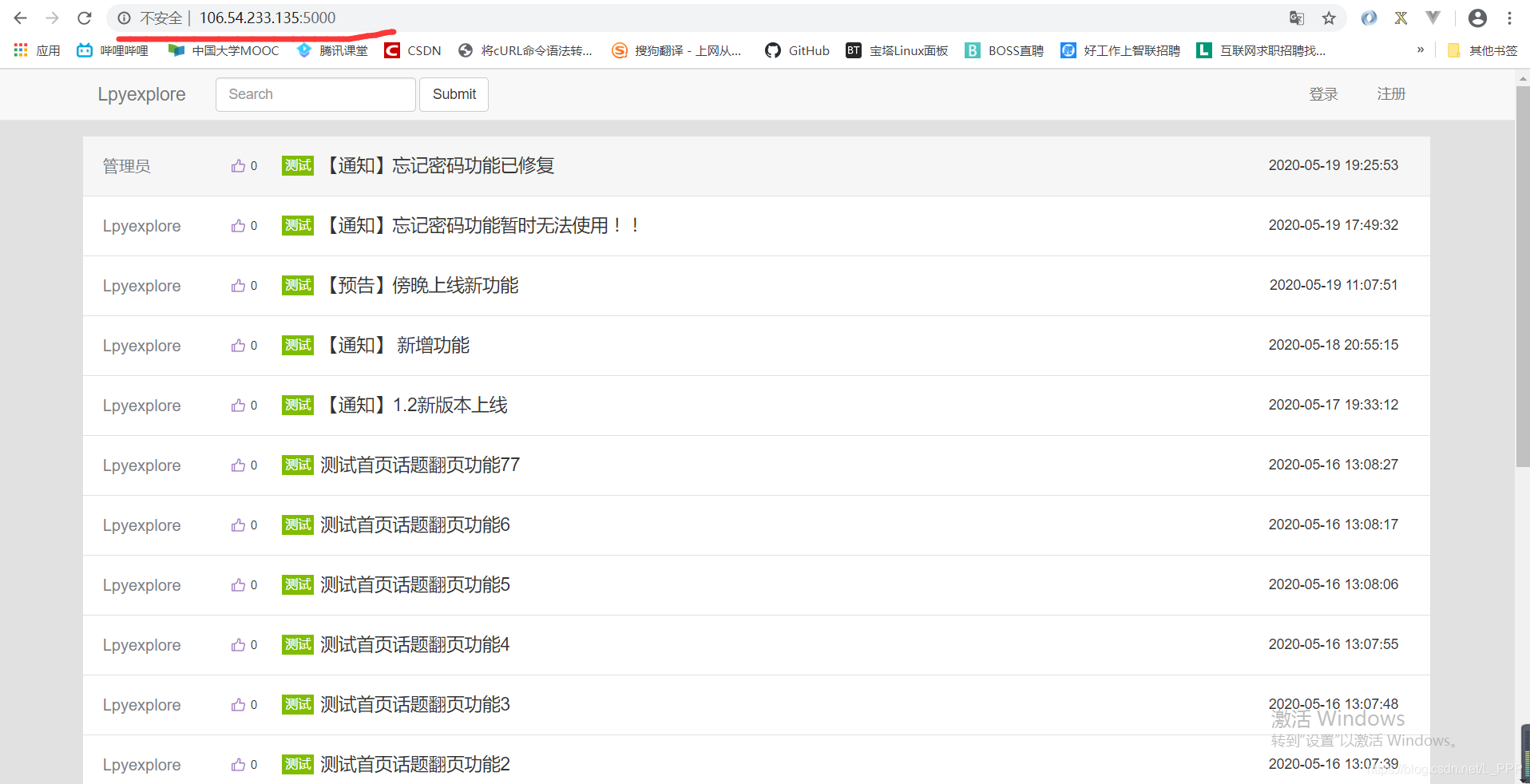The height and width of the screenshot is (784, 1530).
Task: Focus the Search input field
Action: [x=315, y=94]
